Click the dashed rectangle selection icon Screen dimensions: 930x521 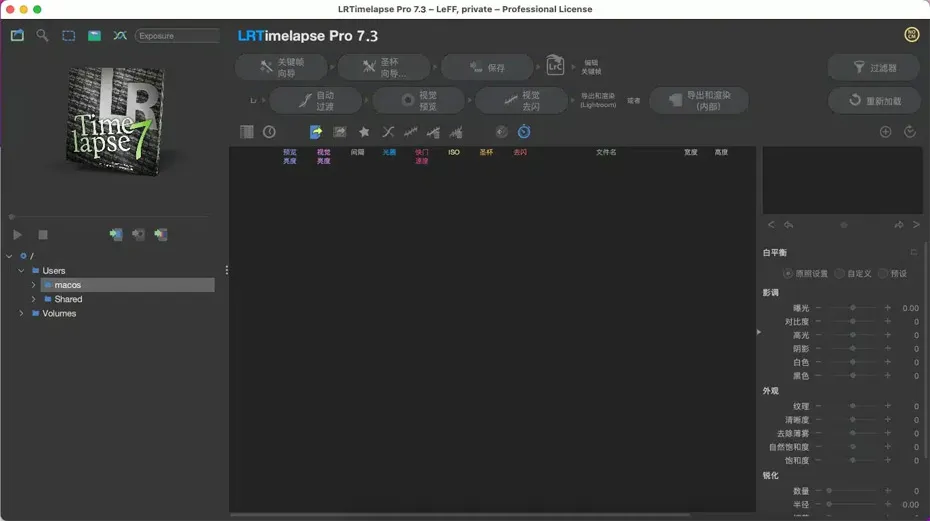pos(68,35)
